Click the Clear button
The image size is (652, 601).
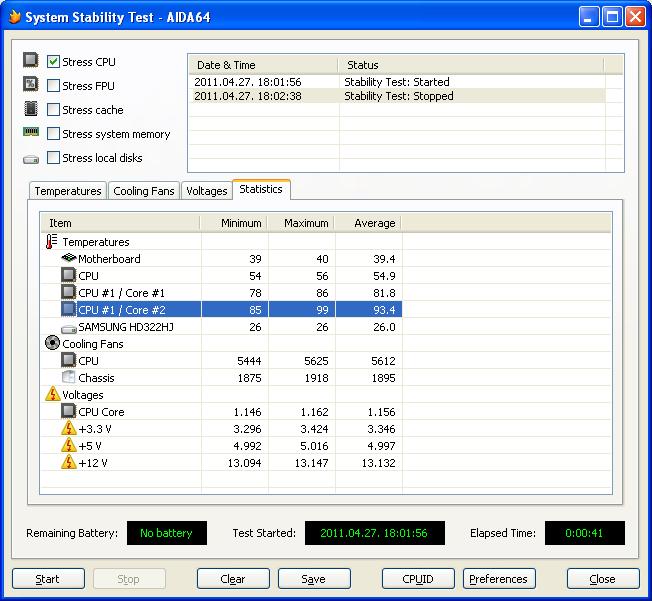tap(233, 579)
